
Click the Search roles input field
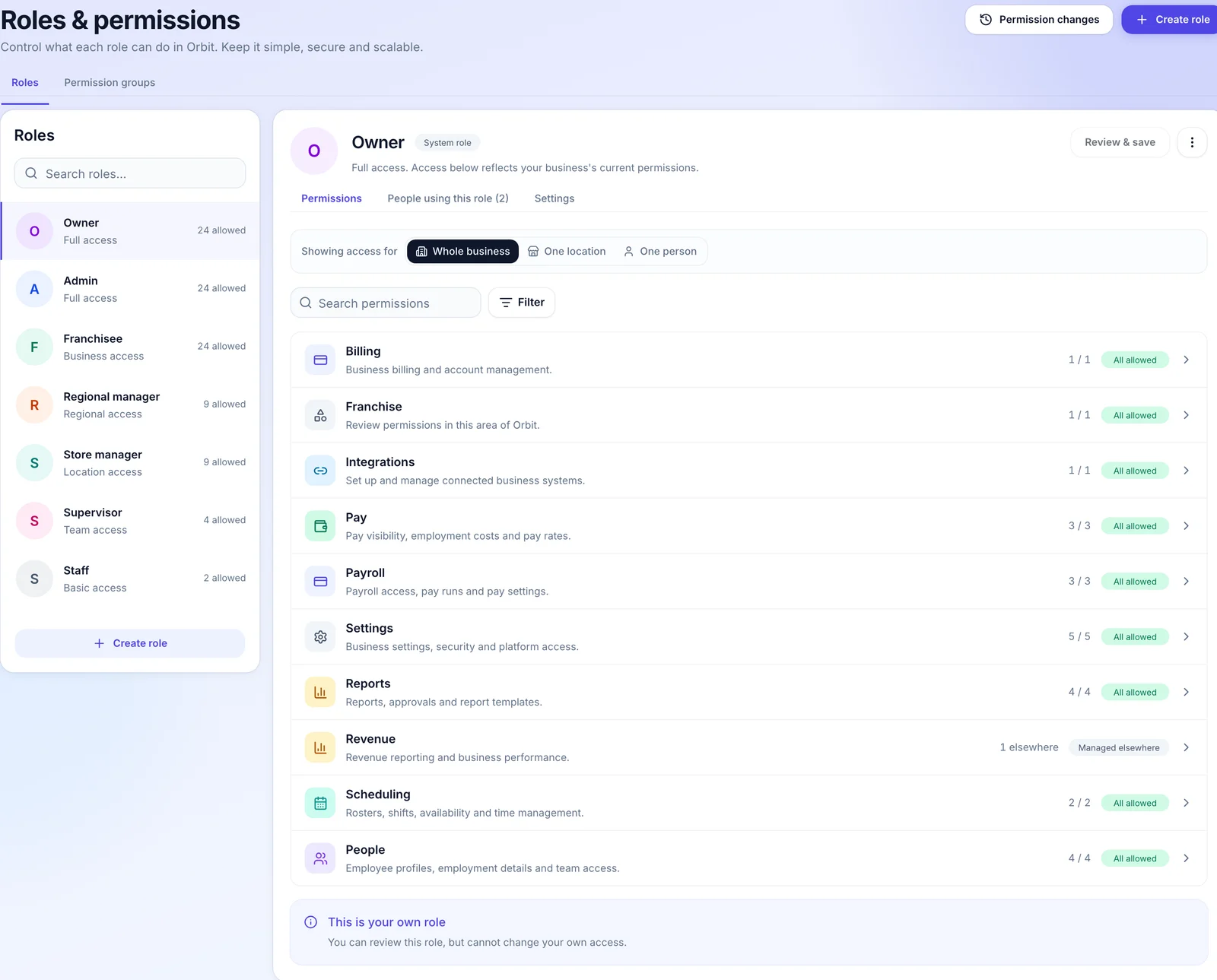(130, 173)
